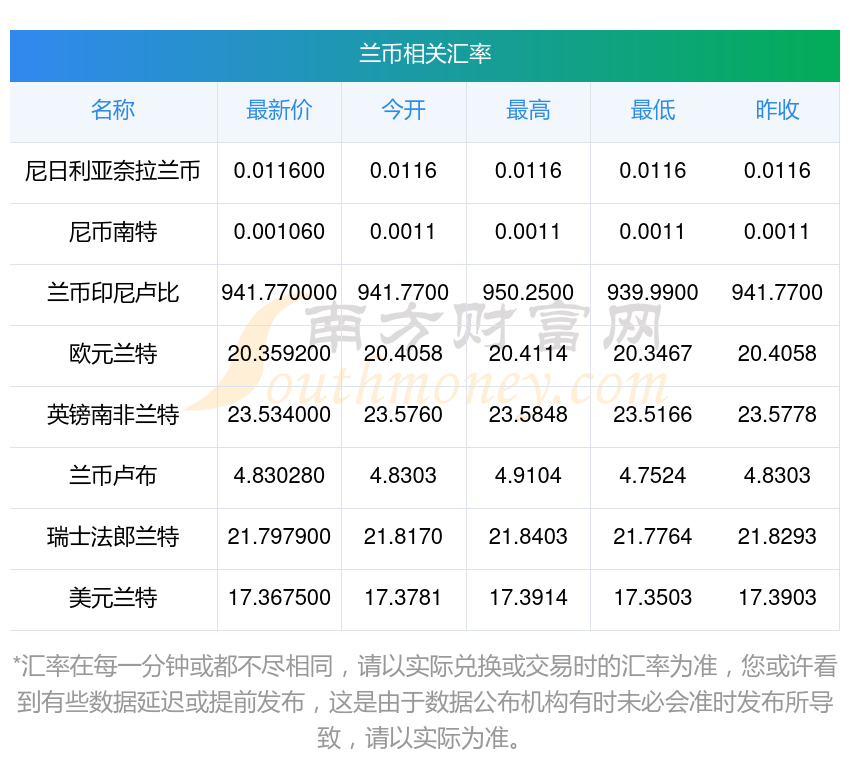Select the 最高 column header
Viewport: 850px width, 769px height.
[x=528, y=110]
